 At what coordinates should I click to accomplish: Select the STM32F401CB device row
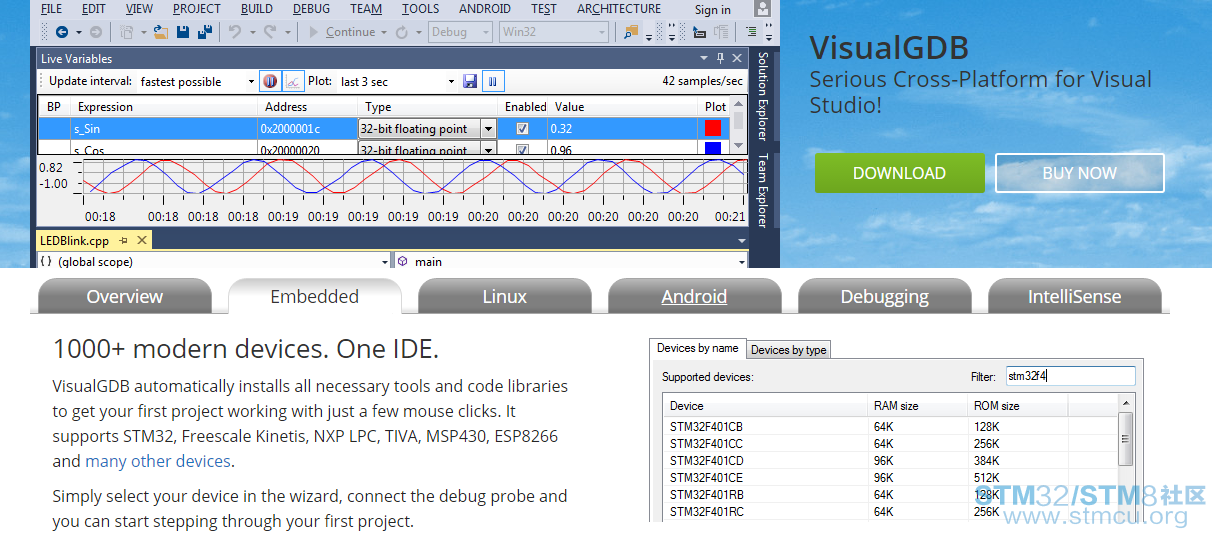pos(890,427)
